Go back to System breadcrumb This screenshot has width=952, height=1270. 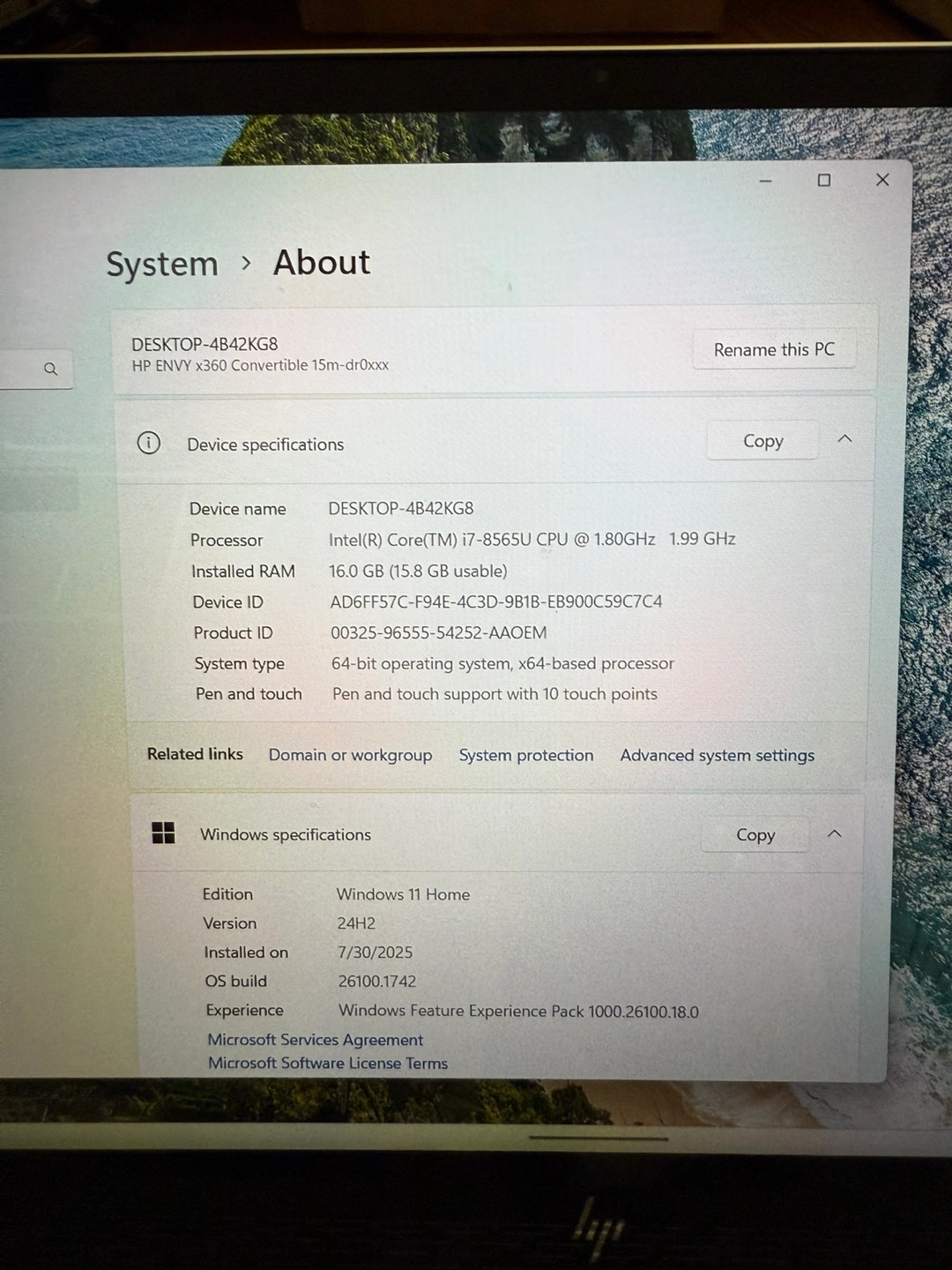(x=162, y=264)
